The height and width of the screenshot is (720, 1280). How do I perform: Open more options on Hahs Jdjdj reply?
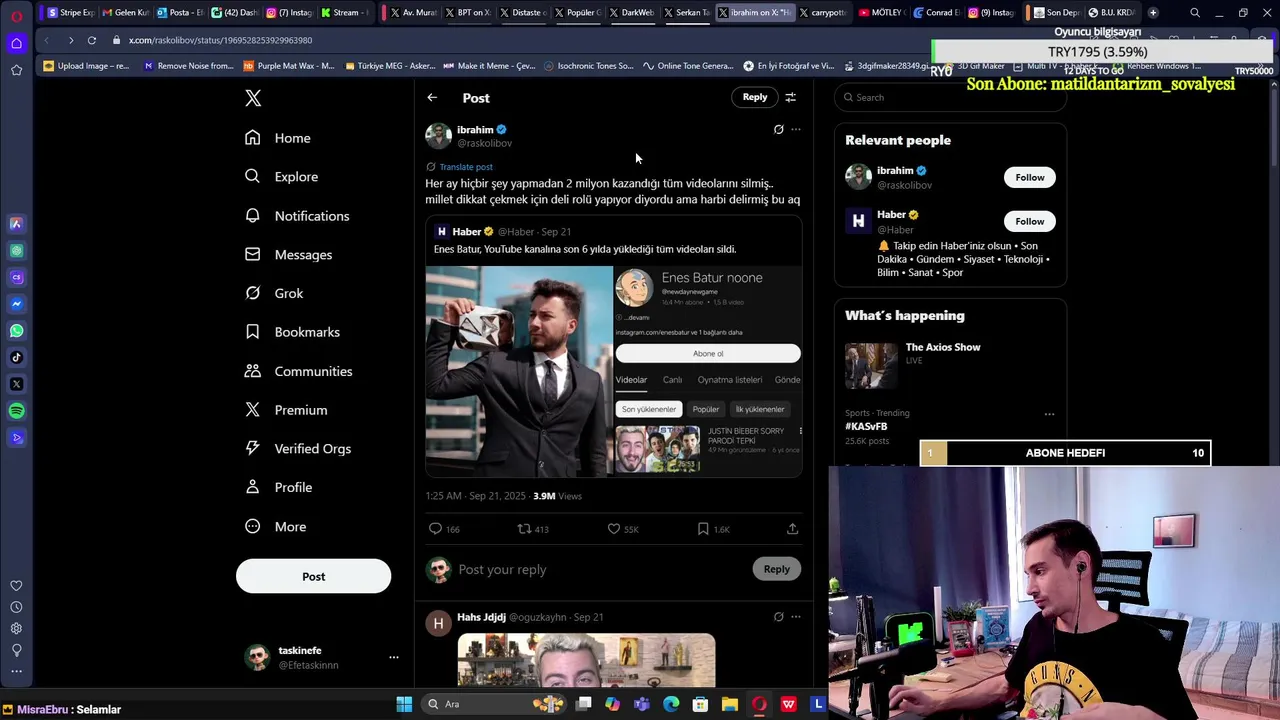(x=796, y=617)
